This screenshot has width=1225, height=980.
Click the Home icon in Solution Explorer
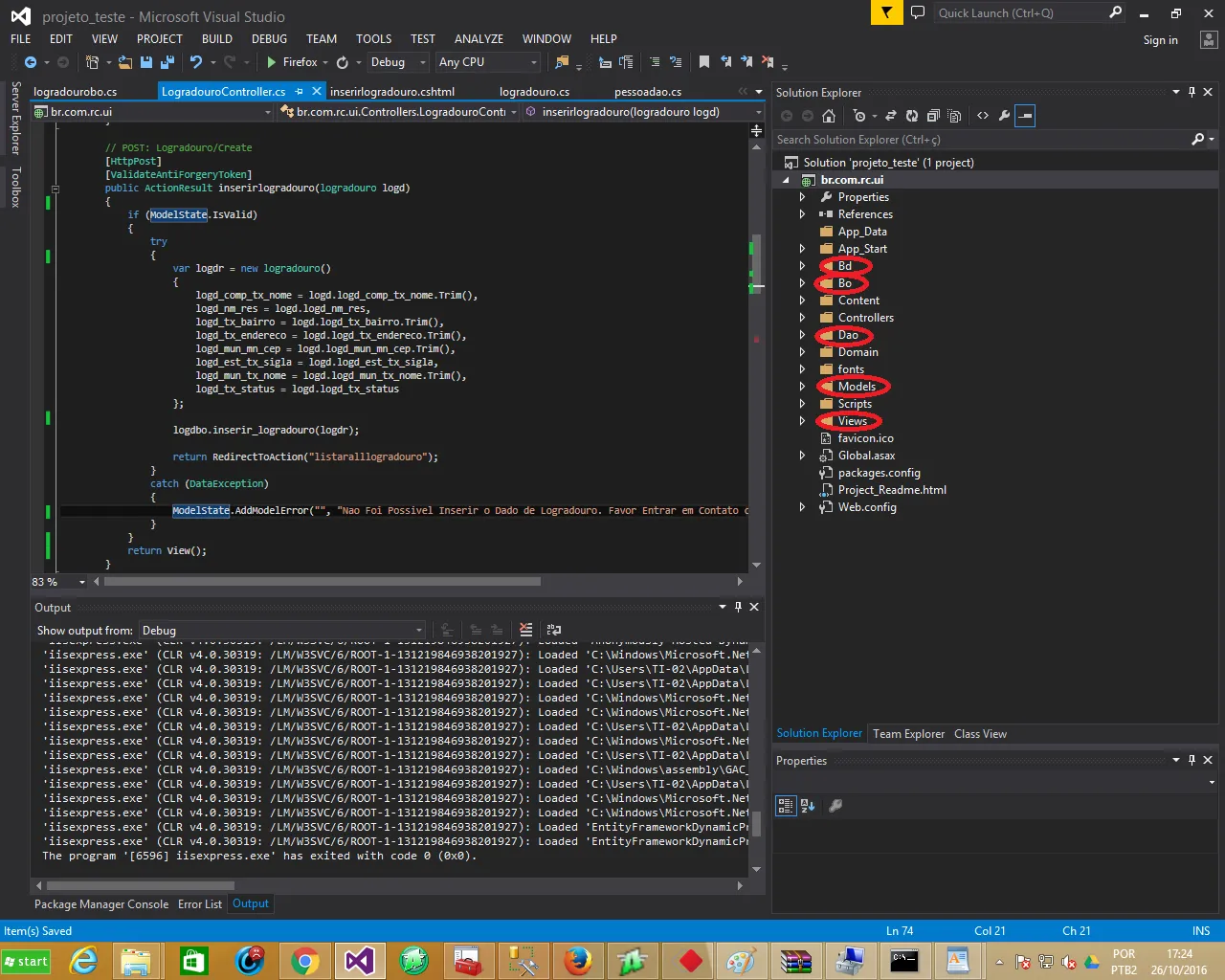coord(829,116)
